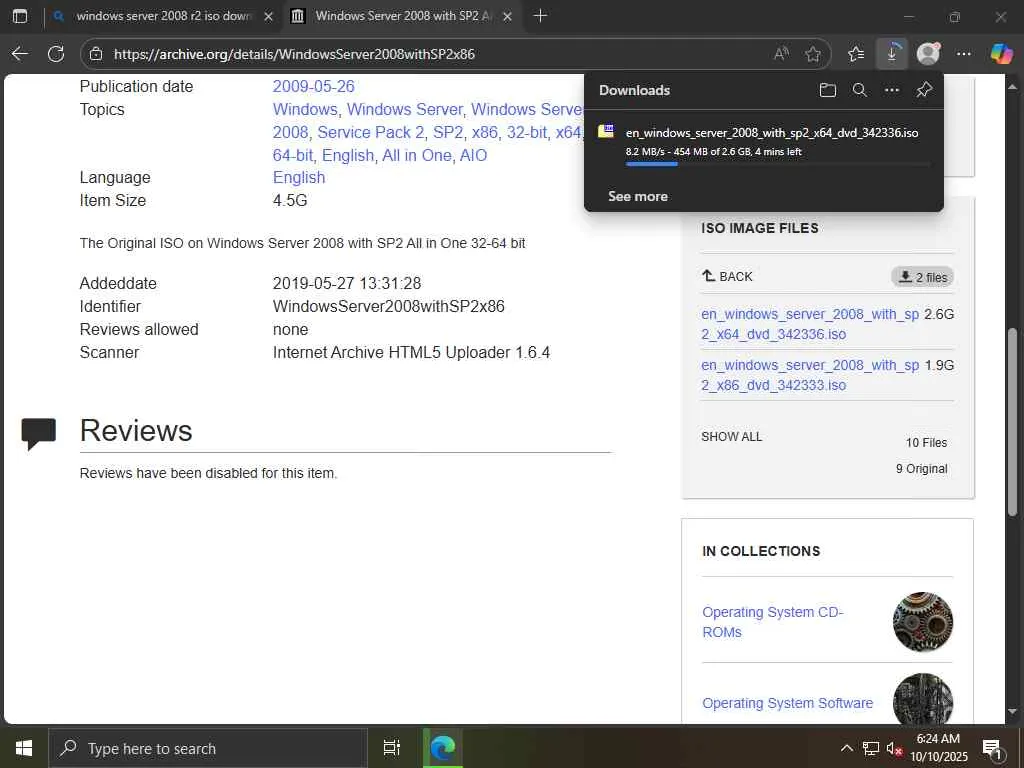This screenshot has width=1024, height=768.
Task: Open network status tray icon
Action: [x=871, y=748]
